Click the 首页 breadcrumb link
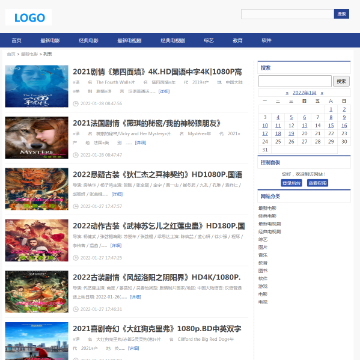 (11, 54)
